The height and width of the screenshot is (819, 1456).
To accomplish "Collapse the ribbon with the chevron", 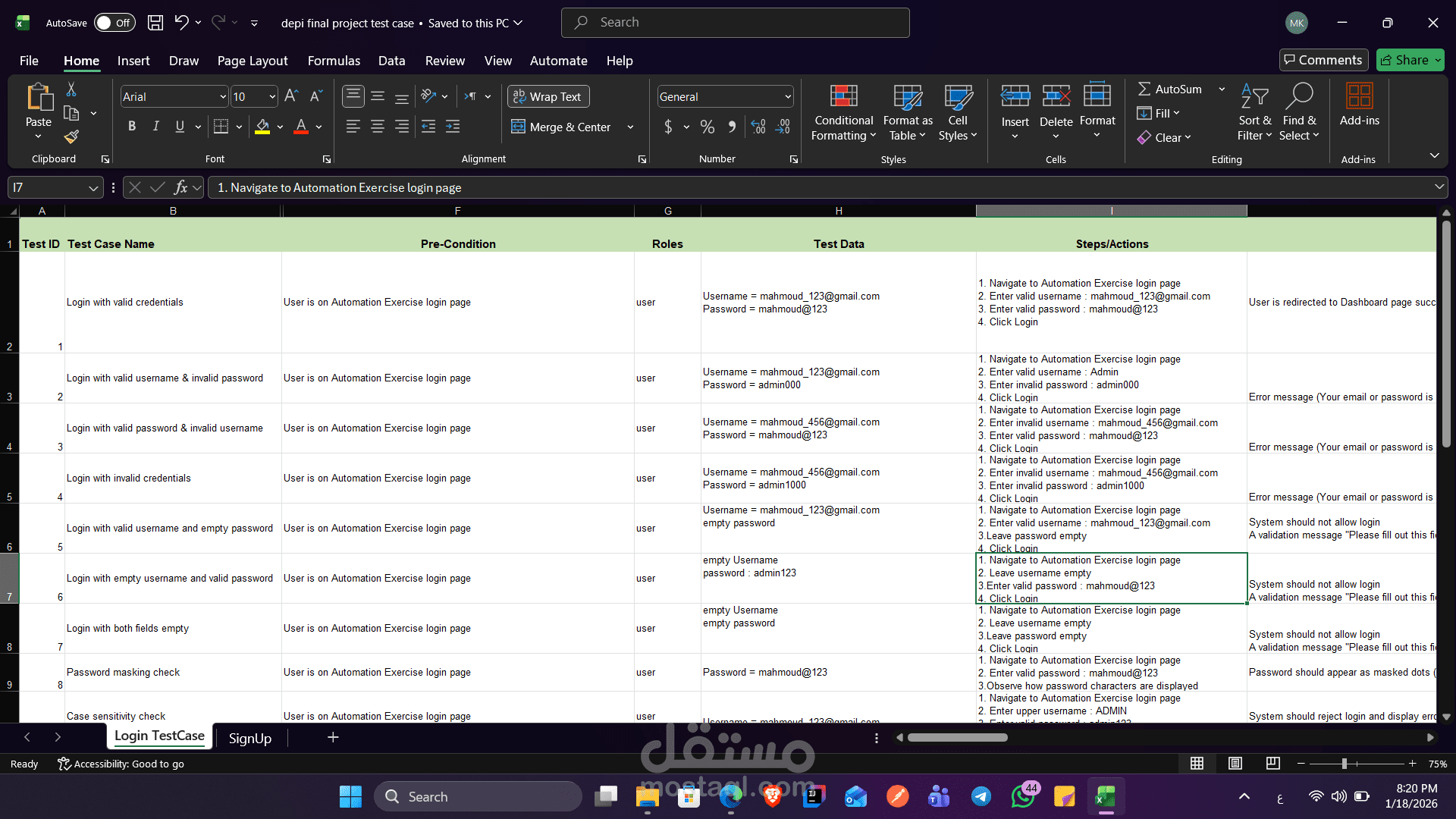I will [1434, 155].
